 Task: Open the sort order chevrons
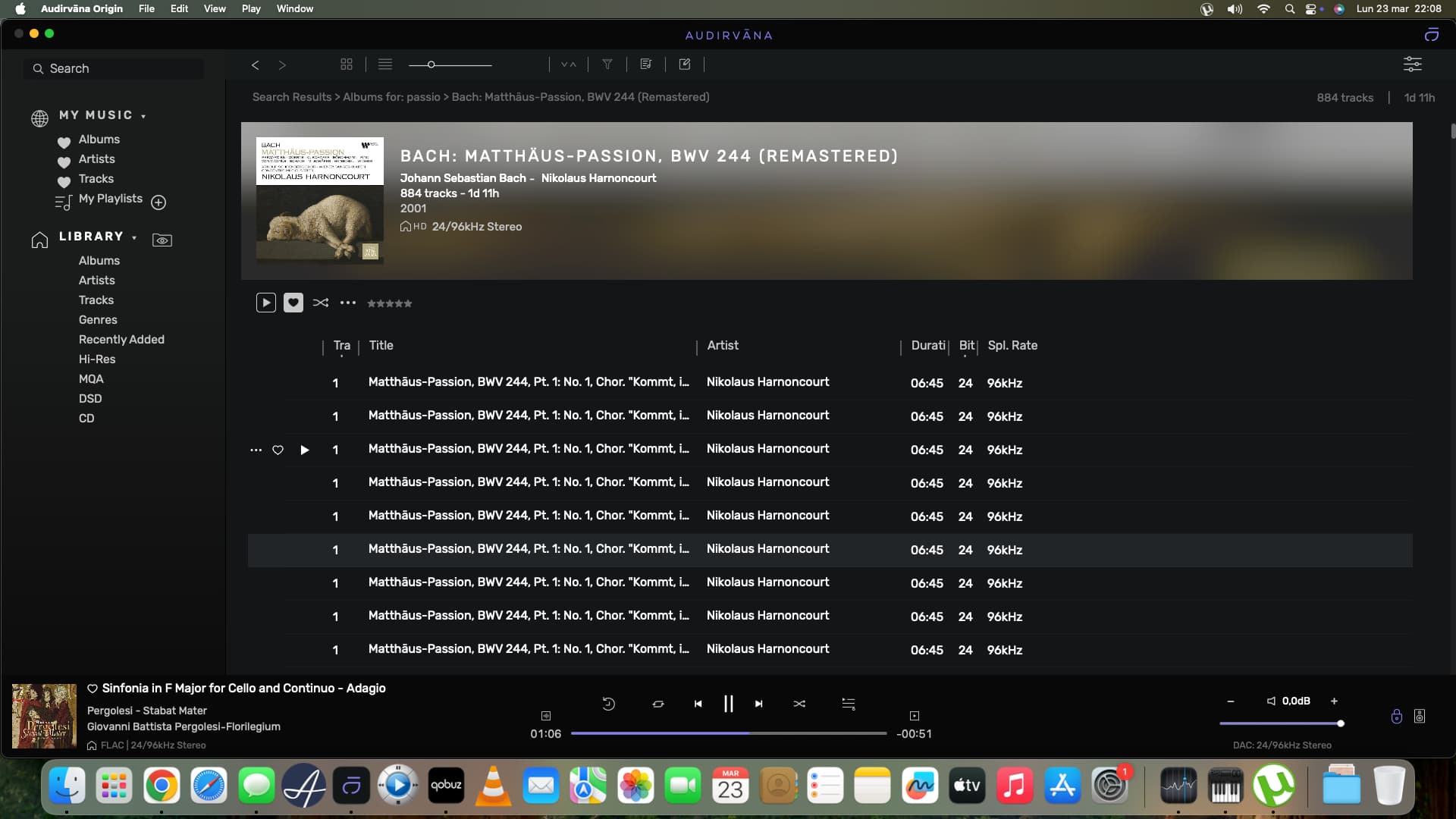[x=569, y=64]
